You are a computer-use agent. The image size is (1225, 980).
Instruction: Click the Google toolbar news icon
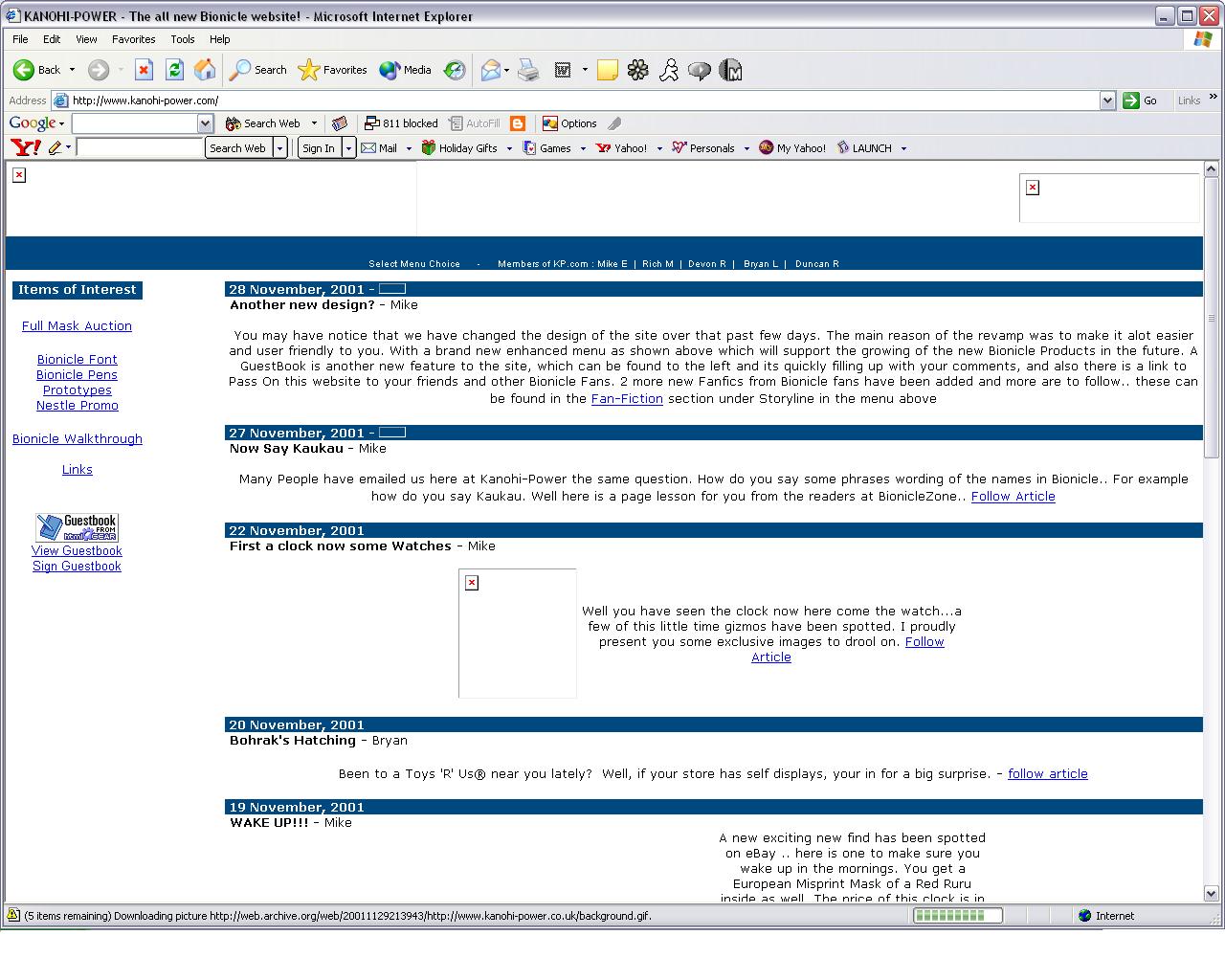(339, 123)
